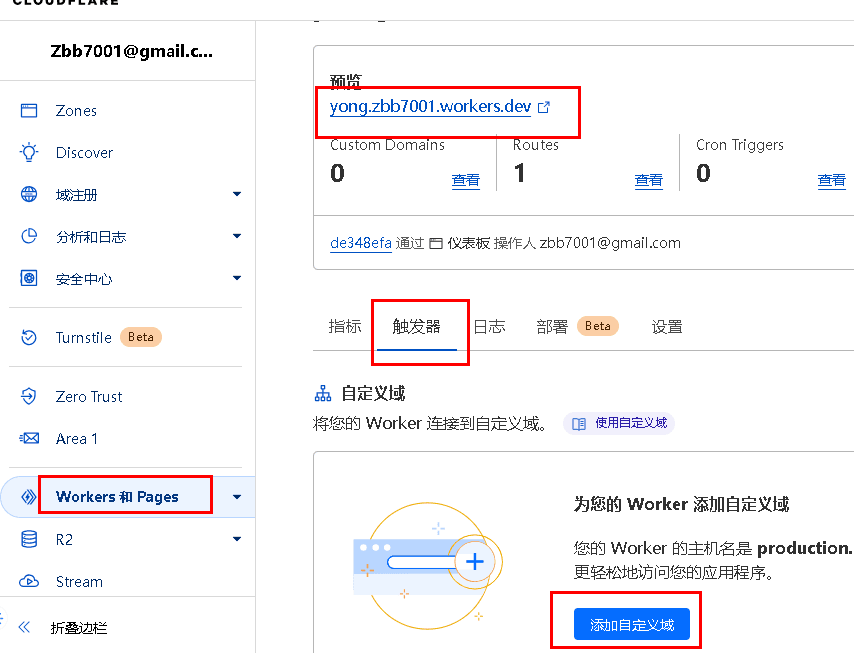The image size is (854, 653).
Task: Expand the 域注册 sidebar menu arrow
Action: (237, 195)
